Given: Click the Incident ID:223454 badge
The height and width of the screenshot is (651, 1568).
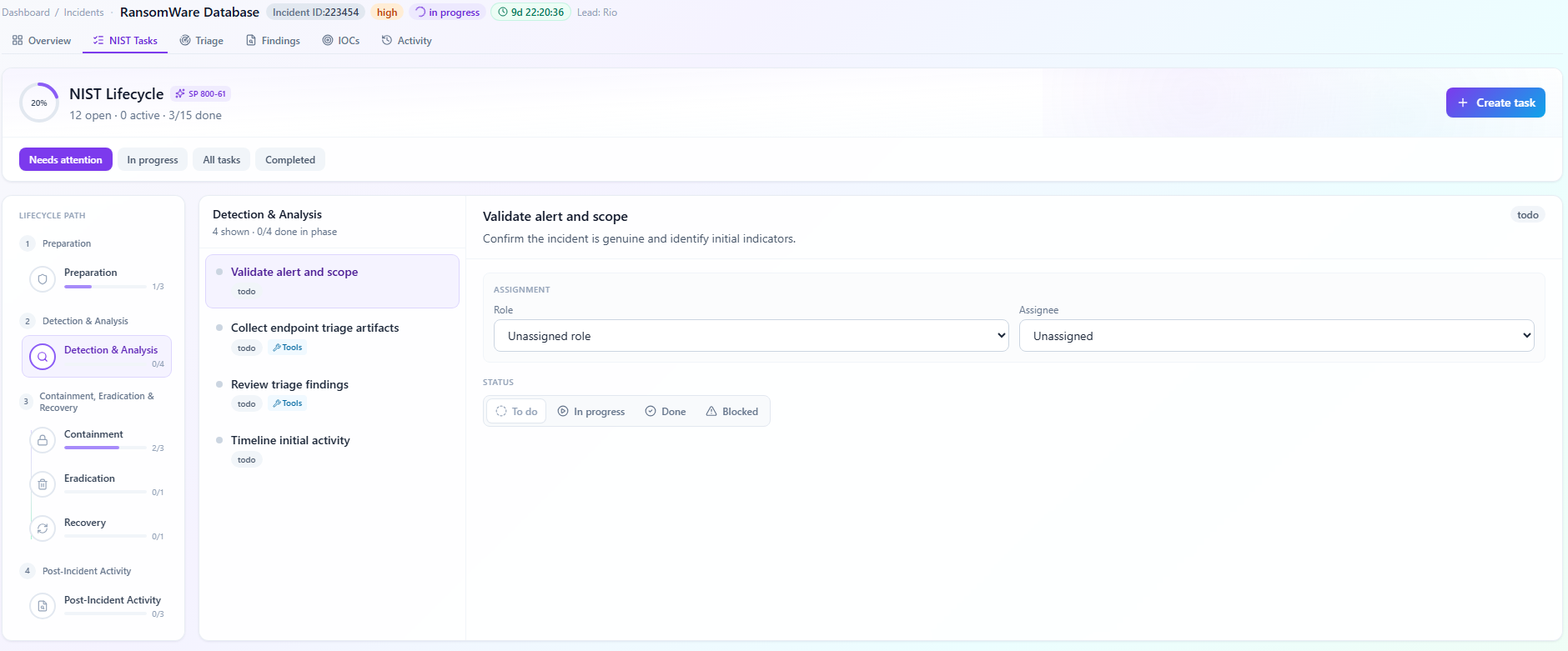Looking at the screenshot, I should point(316,13).
